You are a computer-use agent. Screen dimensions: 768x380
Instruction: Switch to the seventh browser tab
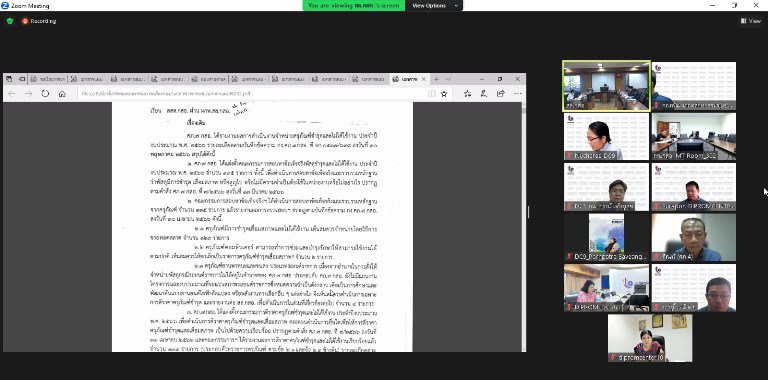(x=288, y=79)
